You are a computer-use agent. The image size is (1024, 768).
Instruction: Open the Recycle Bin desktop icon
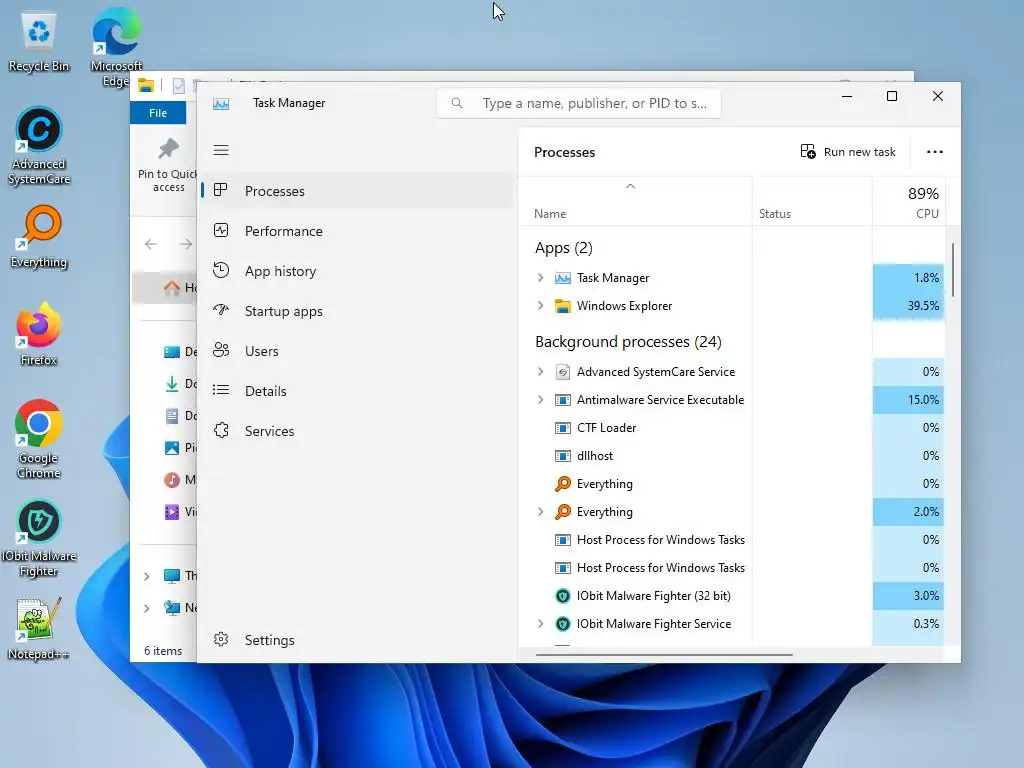(39, 42)
